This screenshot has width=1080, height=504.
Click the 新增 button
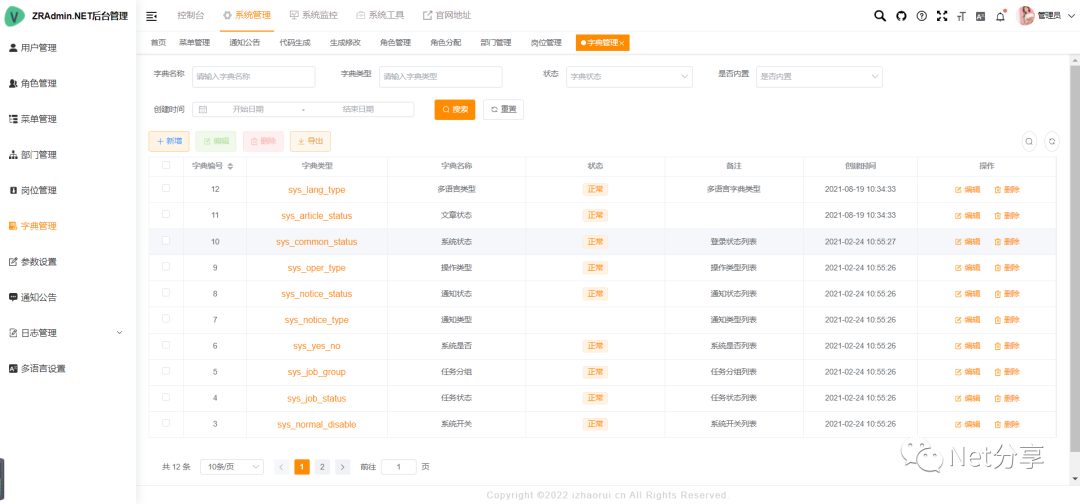point(169,141)
